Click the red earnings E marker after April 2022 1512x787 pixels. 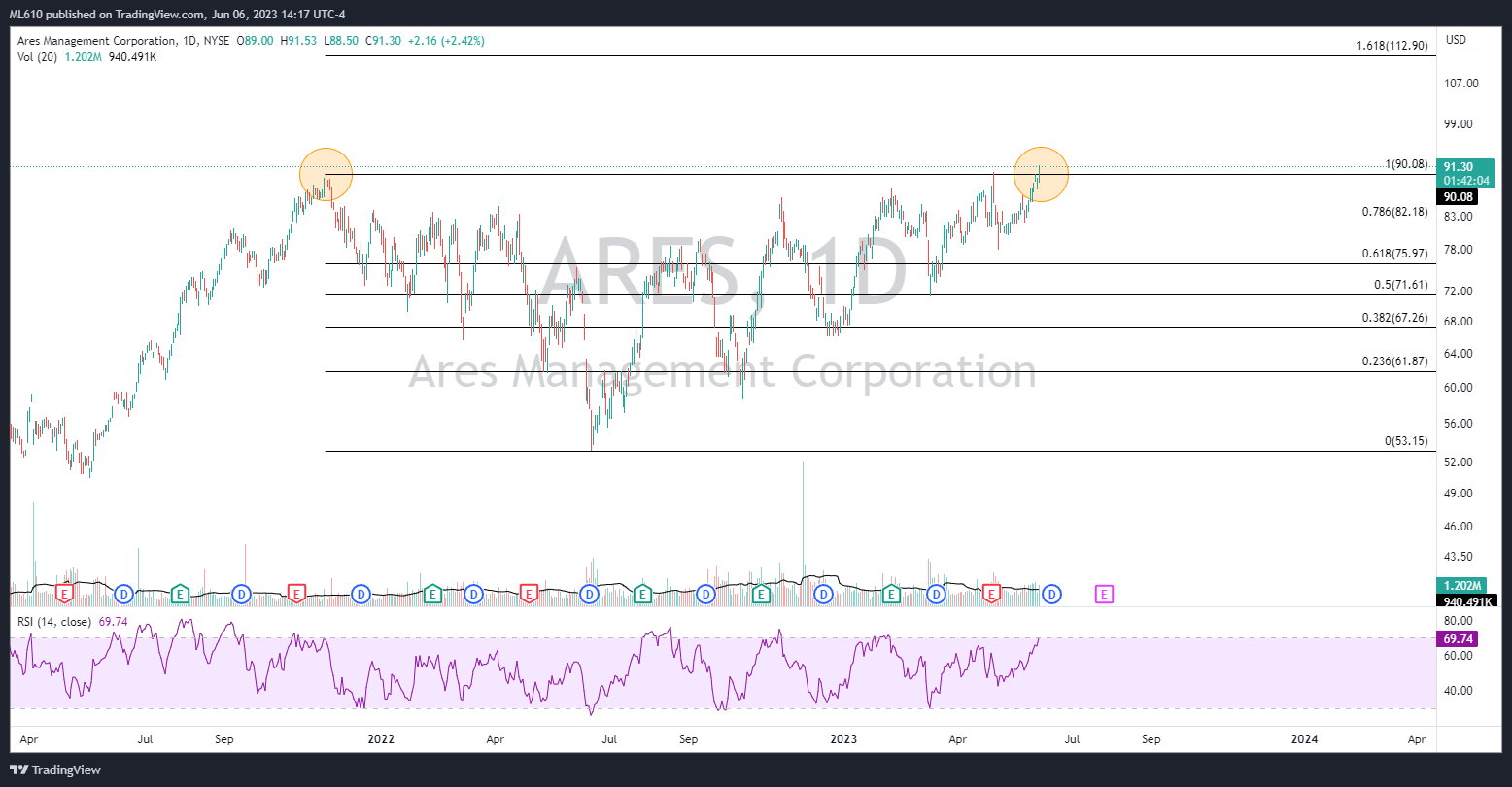(x=529, y=593)
